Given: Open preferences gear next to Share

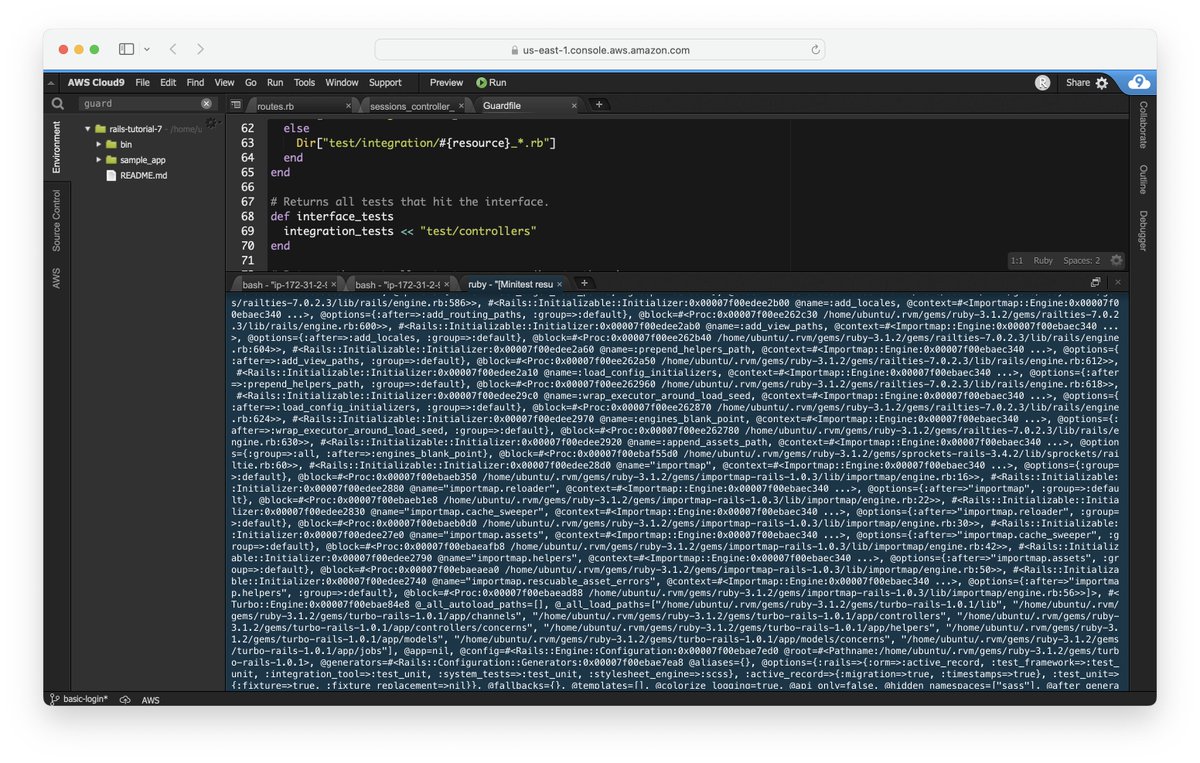Looking at the screenshot, I should 1102,83.
